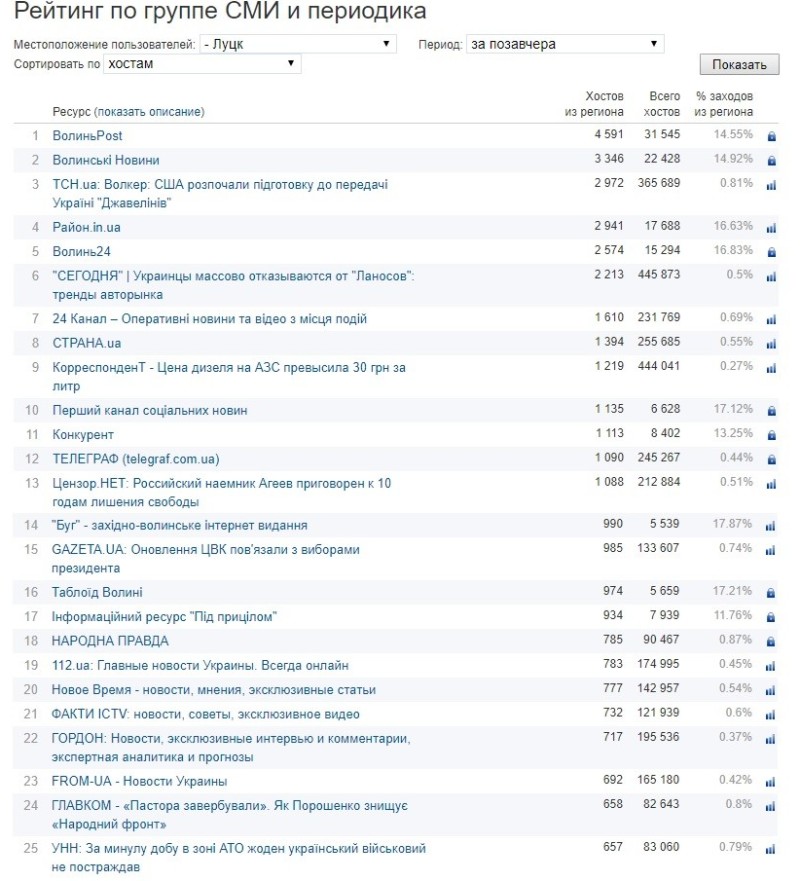Open the ТЕЛЕГРАФ (telegraf.com.ua) link
The image size is (800, 881).
[135, 459]
